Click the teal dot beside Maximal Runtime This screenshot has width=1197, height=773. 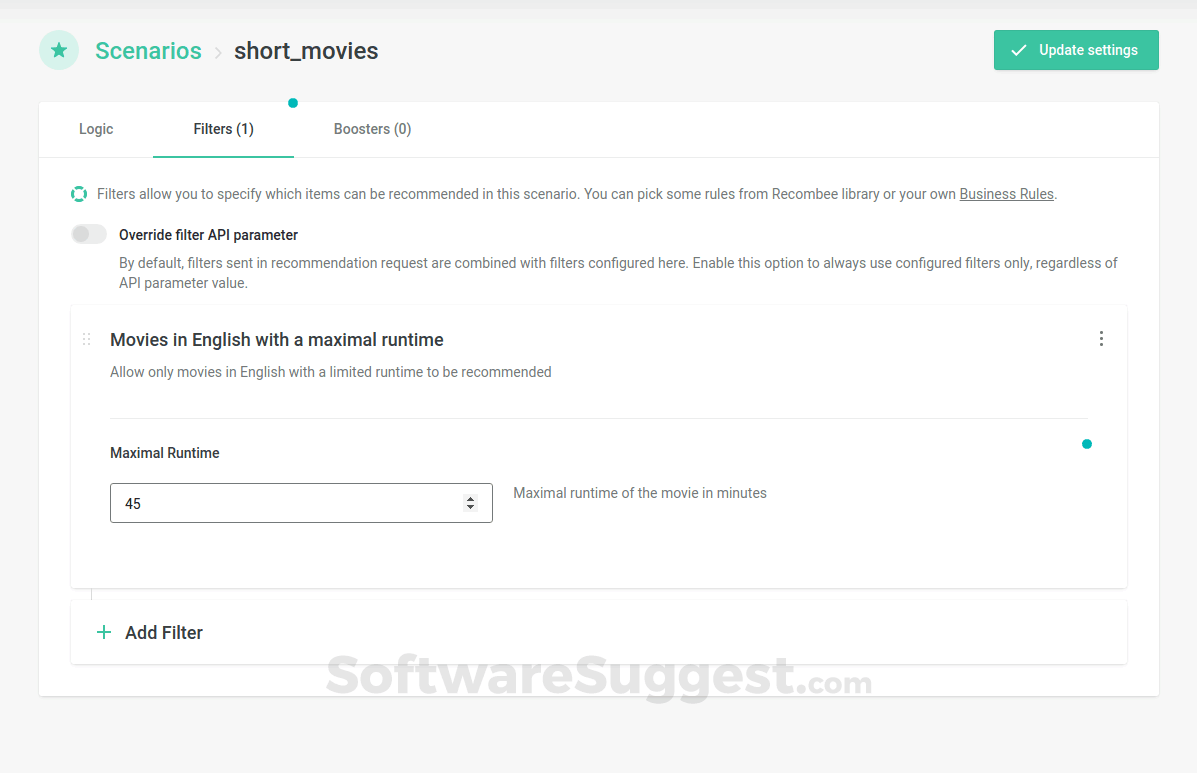1087,444
